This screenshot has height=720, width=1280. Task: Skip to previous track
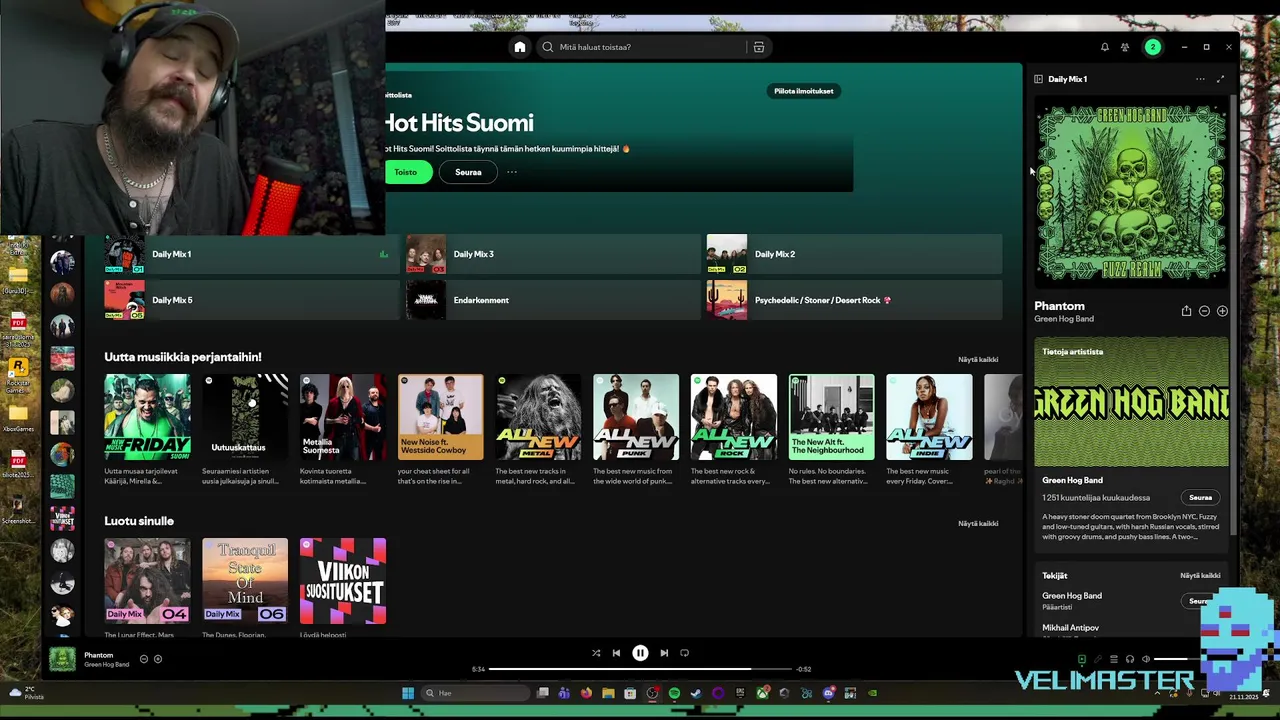(x=616, y=653)
